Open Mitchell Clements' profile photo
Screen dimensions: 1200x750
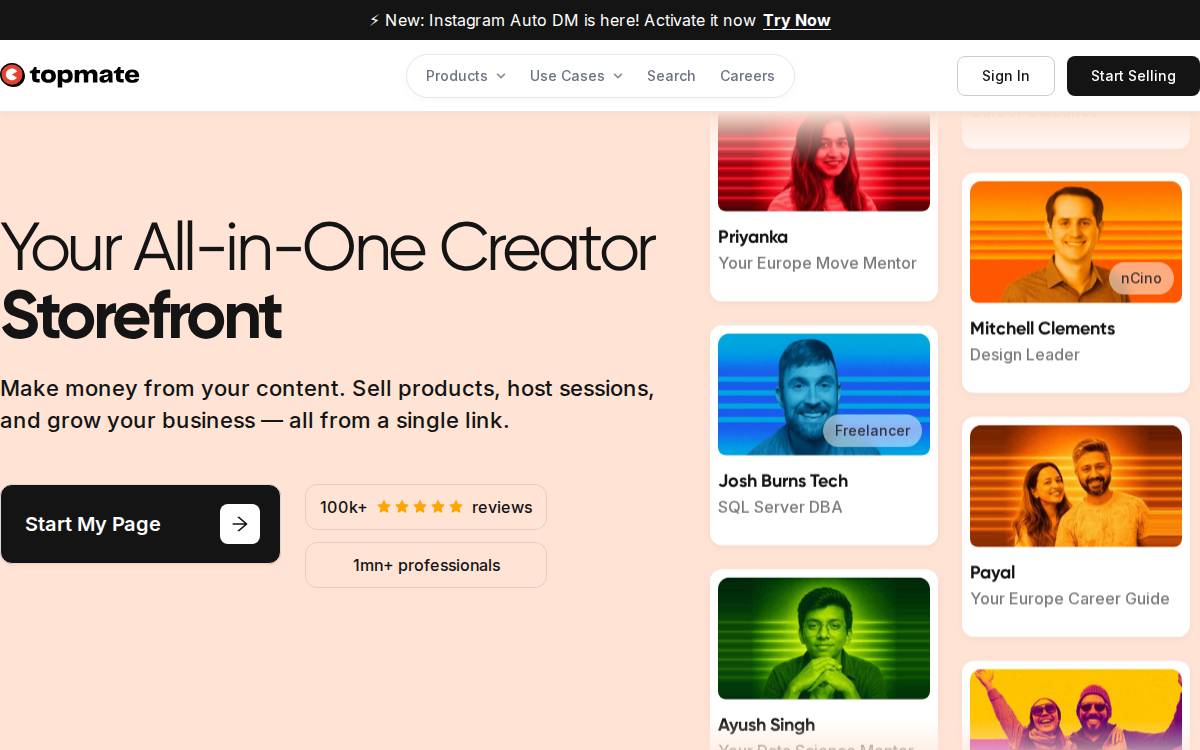[1076, 242]
